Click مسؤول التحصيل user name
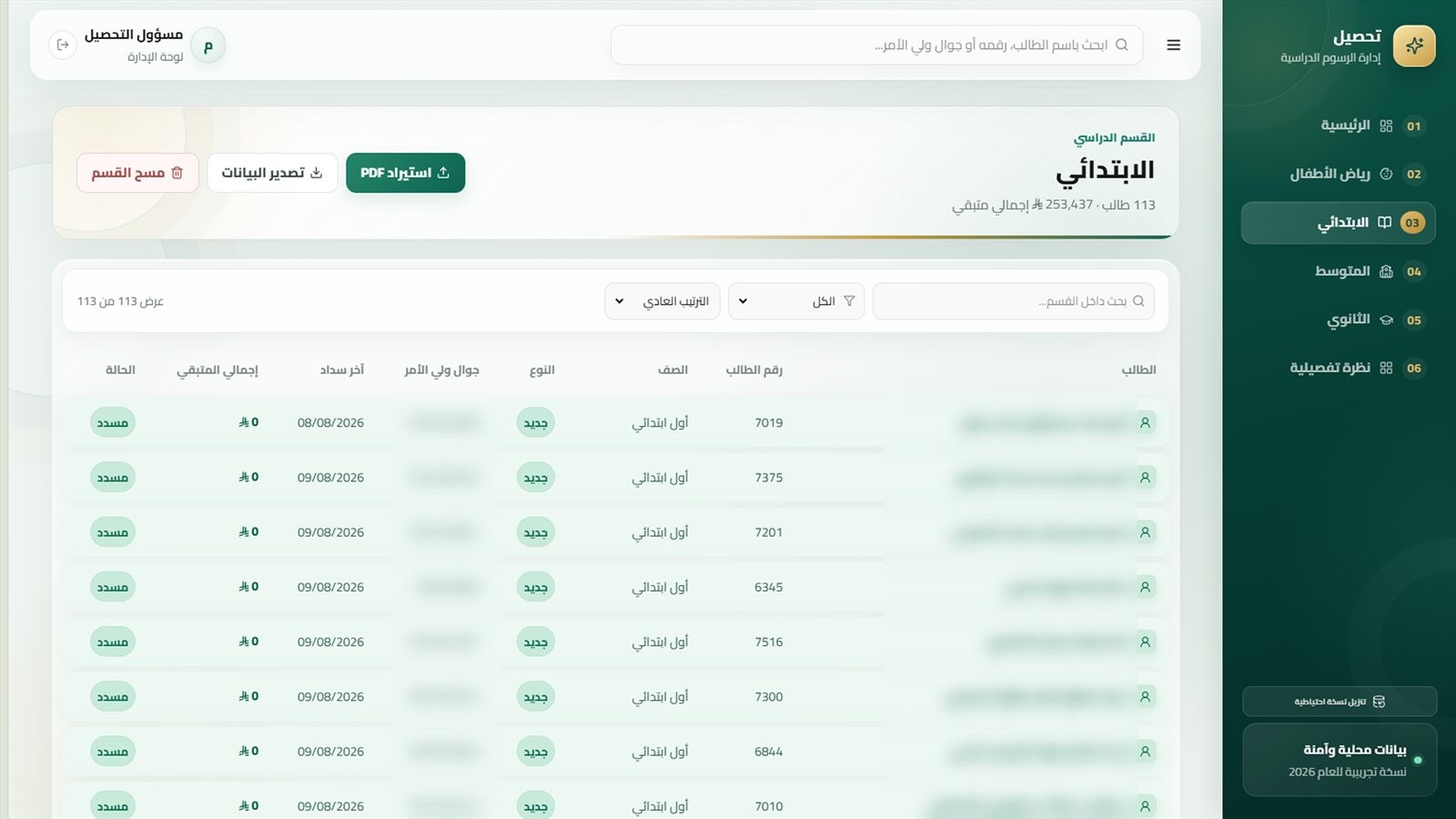Image resolution: width=1456 pixels, height=819 pixels. point(134,35)
